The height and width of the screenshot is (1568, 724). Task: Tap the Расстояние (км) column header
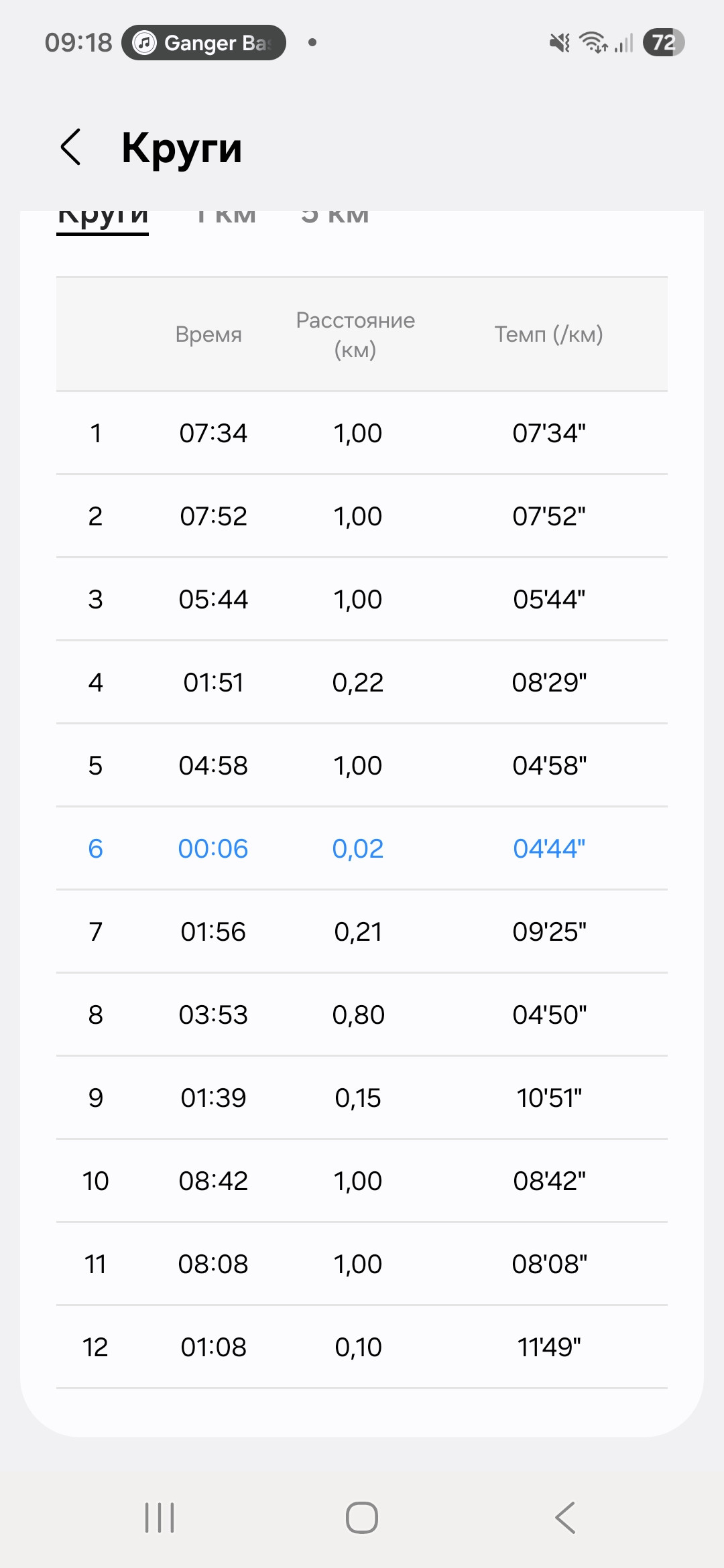click(355, 334)
